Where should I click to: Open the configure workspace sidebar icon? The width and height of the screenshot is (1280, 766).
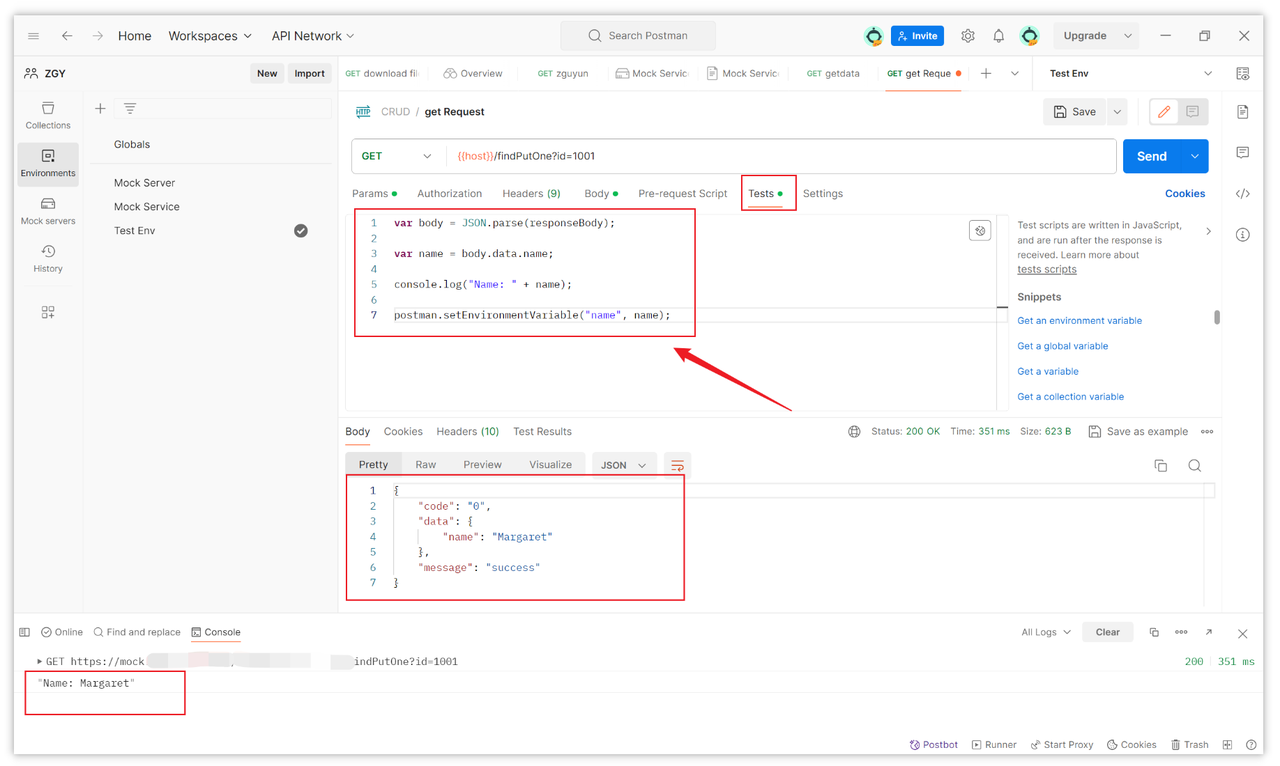point(48,312)
